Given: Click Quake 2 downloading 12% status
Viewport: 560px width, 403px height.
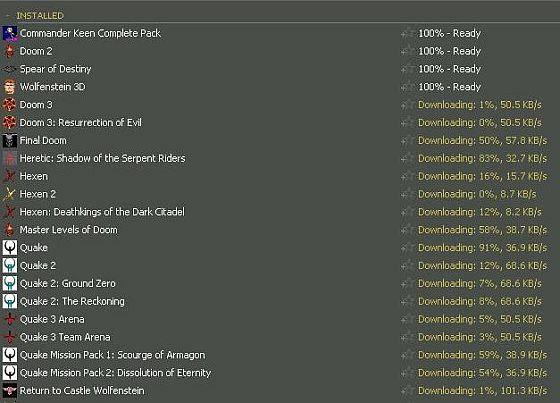Looking at the screenshot, I should pyautogui.click(x=482, y=265).
